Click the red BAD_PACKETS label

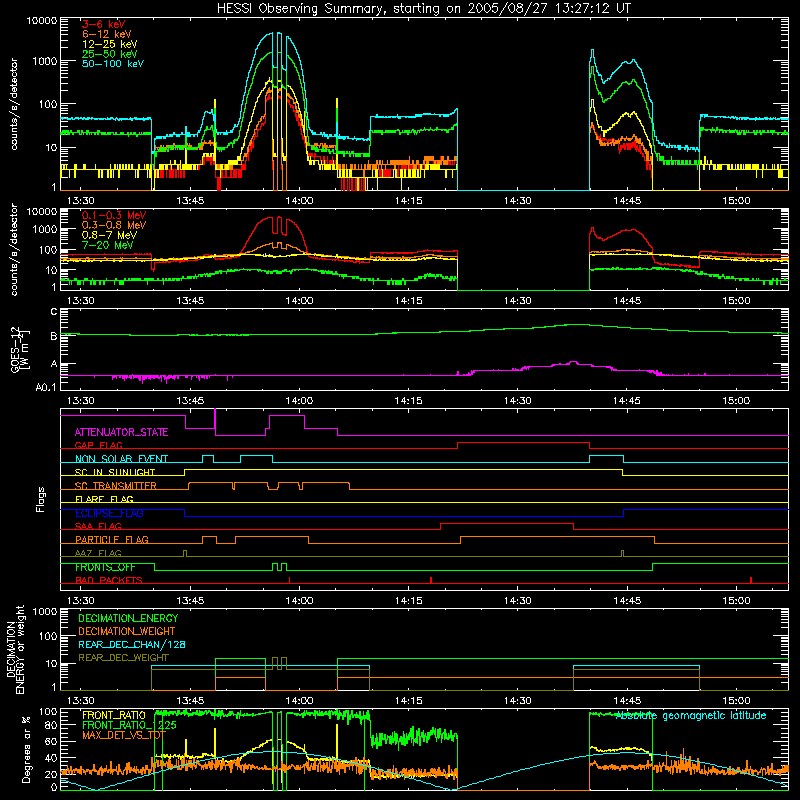tap(109, 580)
